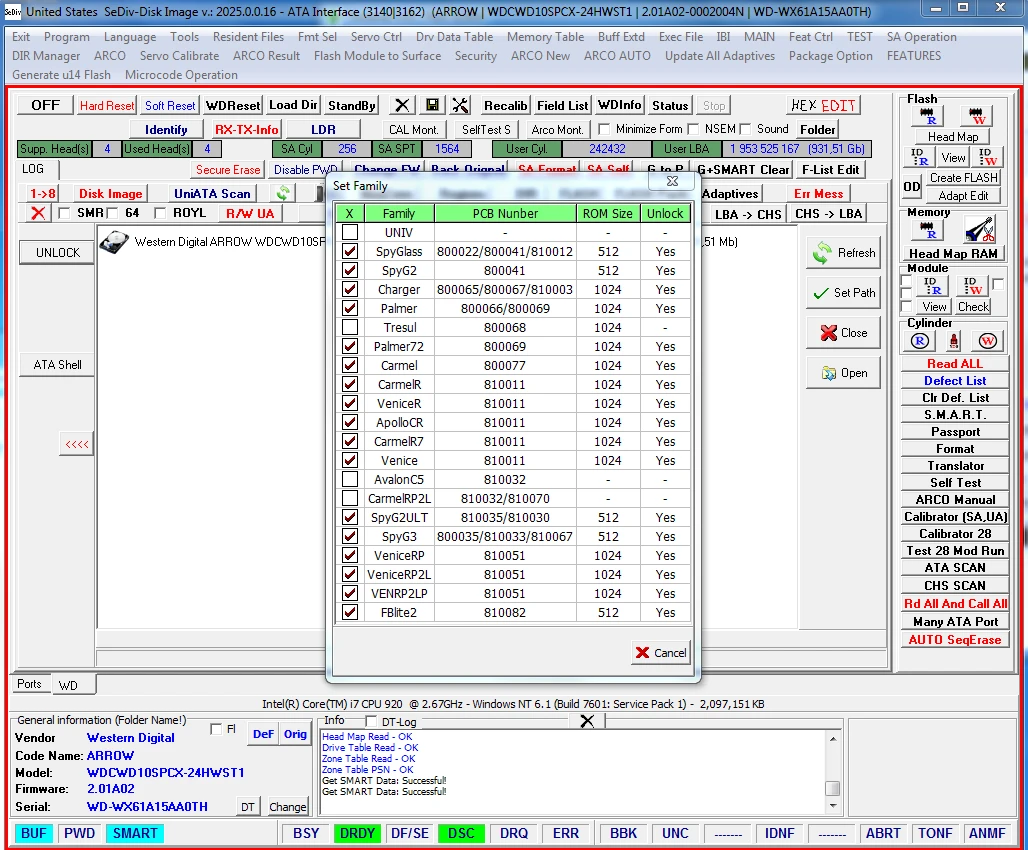Click the wrench and screwdriver tools icon
Viewport: 1028px width, 850px height.
[x=461, y=106]
